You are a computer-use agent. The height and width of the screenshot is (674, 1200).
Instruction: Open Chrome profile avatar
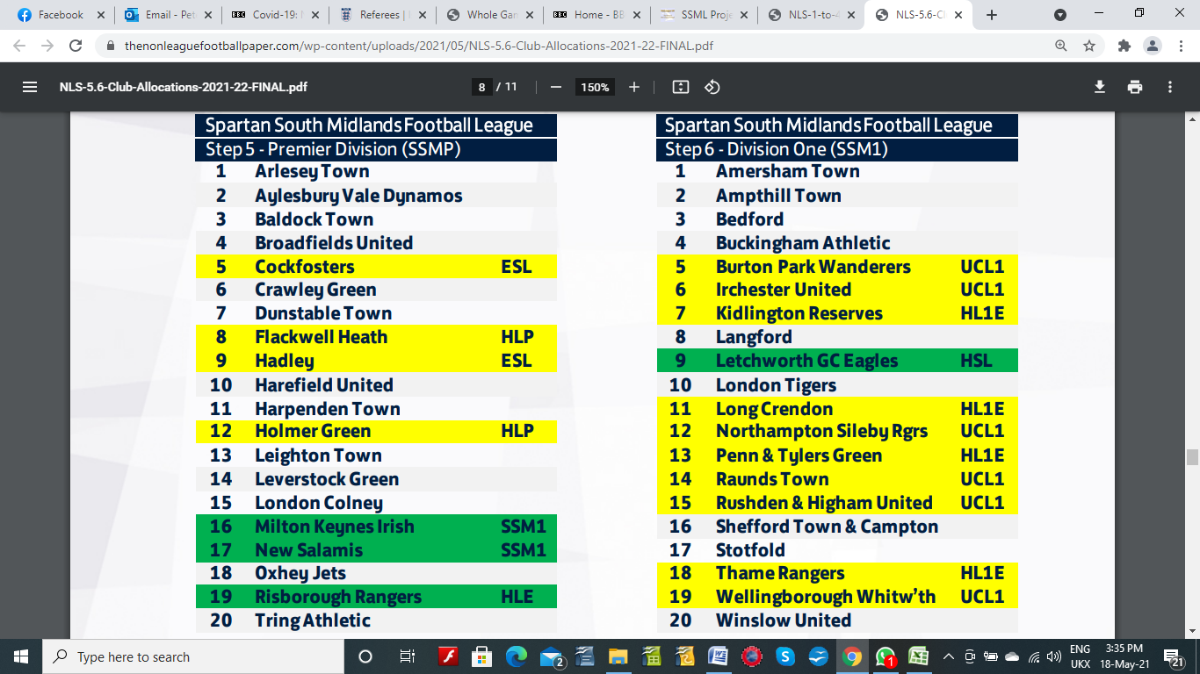pyautogui.click(x=1153, y=46)
